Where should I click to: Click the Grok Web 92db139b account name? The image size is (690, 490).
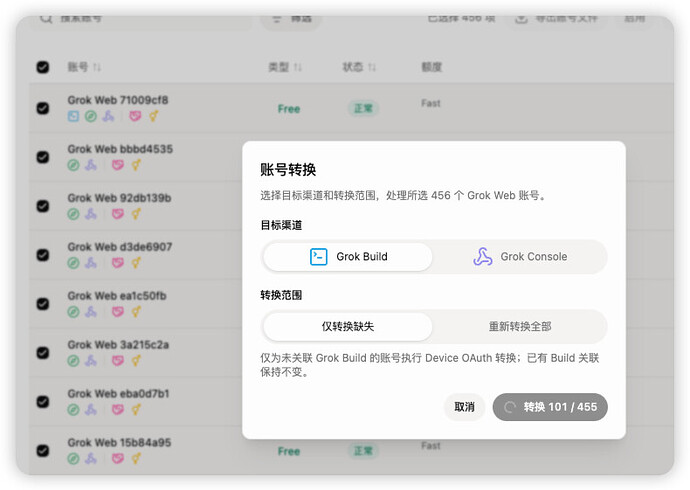[x=119, y=197]
